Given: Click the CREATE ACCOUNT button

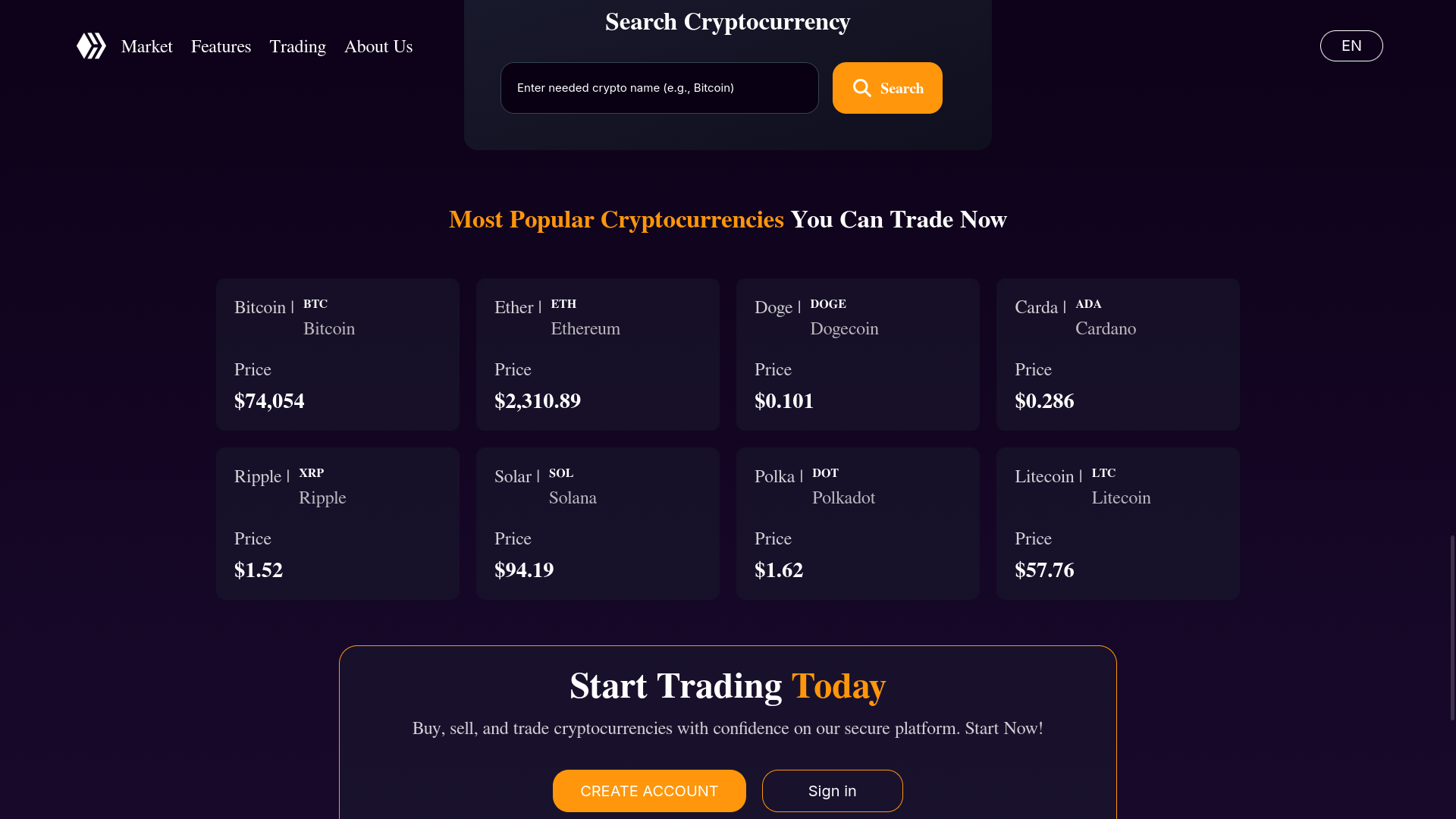Looking at the screenshot, I should click(x=649, y=790).
